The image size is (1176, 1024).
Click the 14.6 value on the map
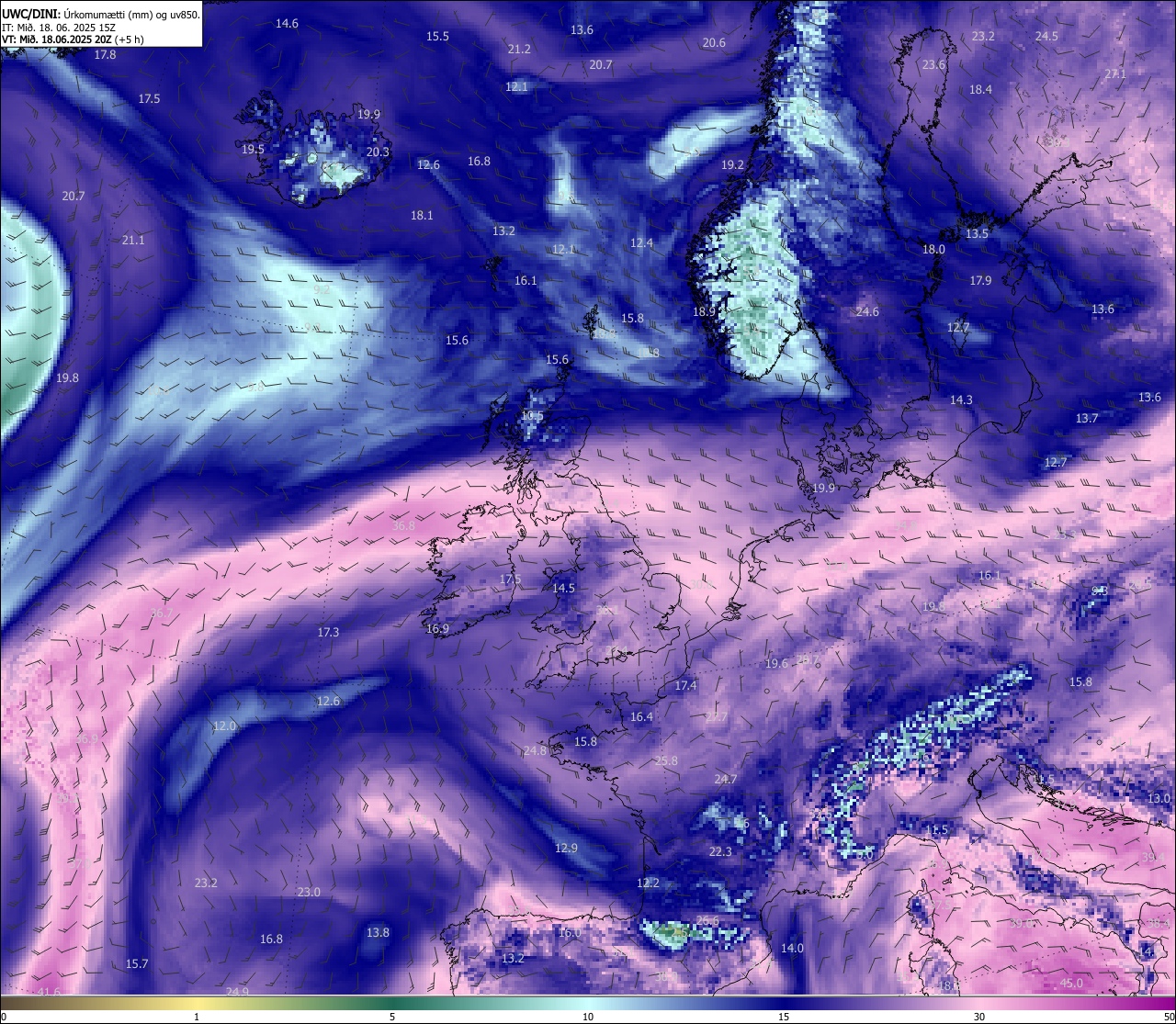point(287,23)
